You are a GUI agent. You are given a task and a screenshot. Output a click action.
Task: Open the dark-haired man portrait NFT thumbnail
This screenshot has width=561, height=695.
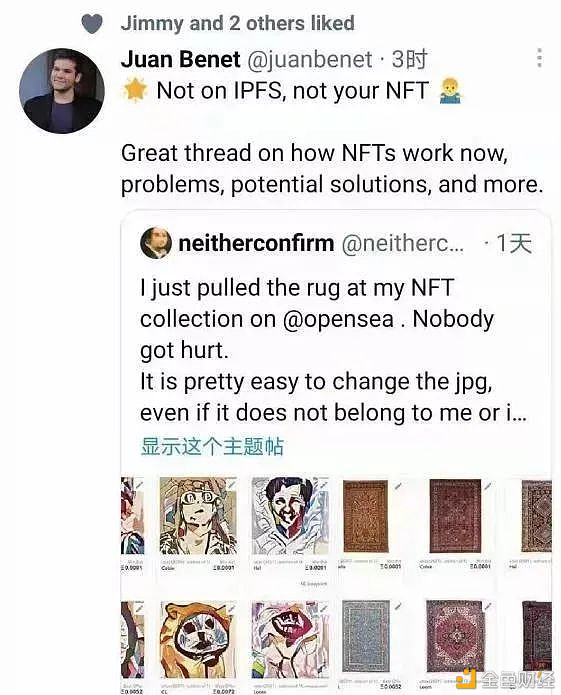pyautogui.click(x=290, y=515)
